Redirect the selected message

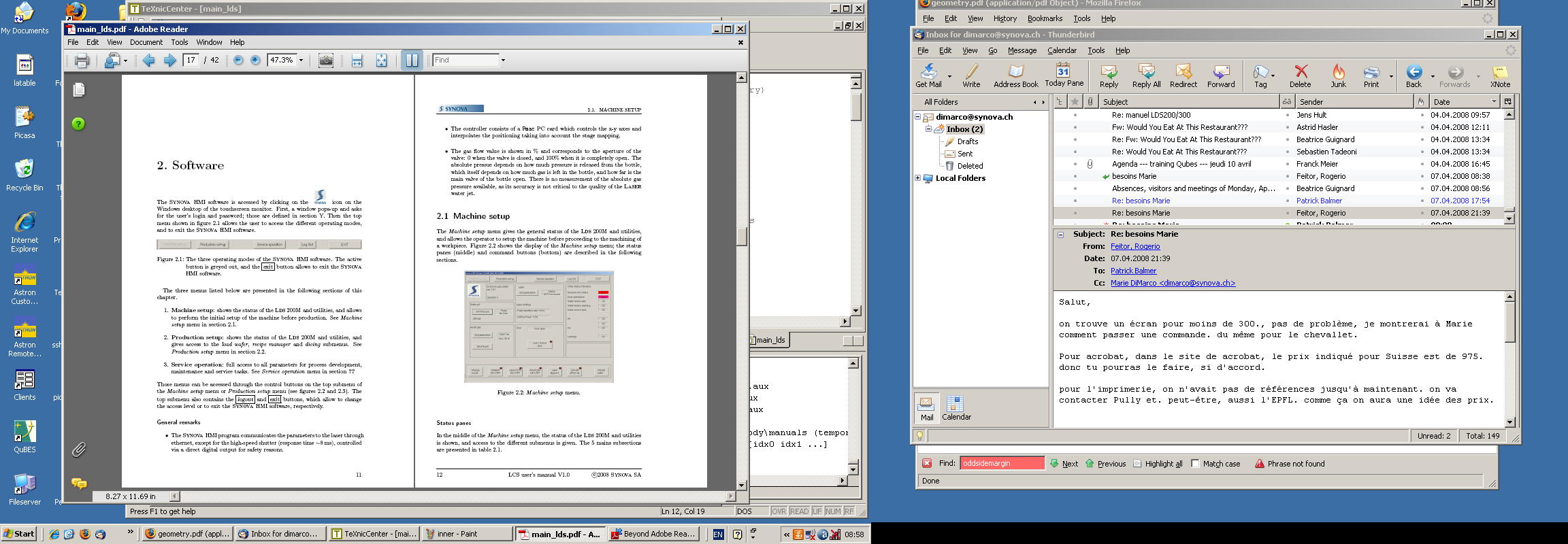(x=1183, y=75)
